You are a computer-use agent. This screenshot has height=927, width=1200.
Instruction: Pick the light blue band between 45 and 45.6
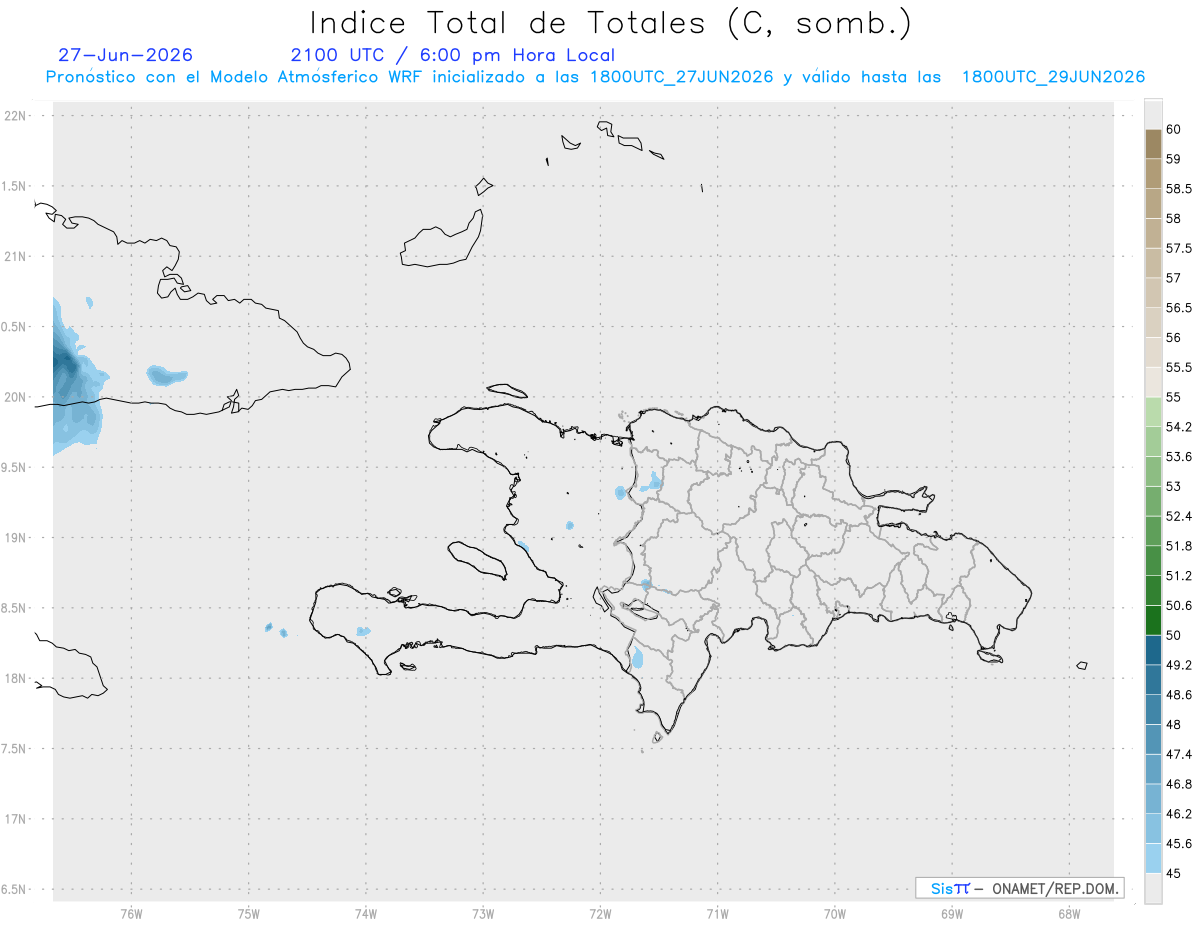[x=1153, y=858]
